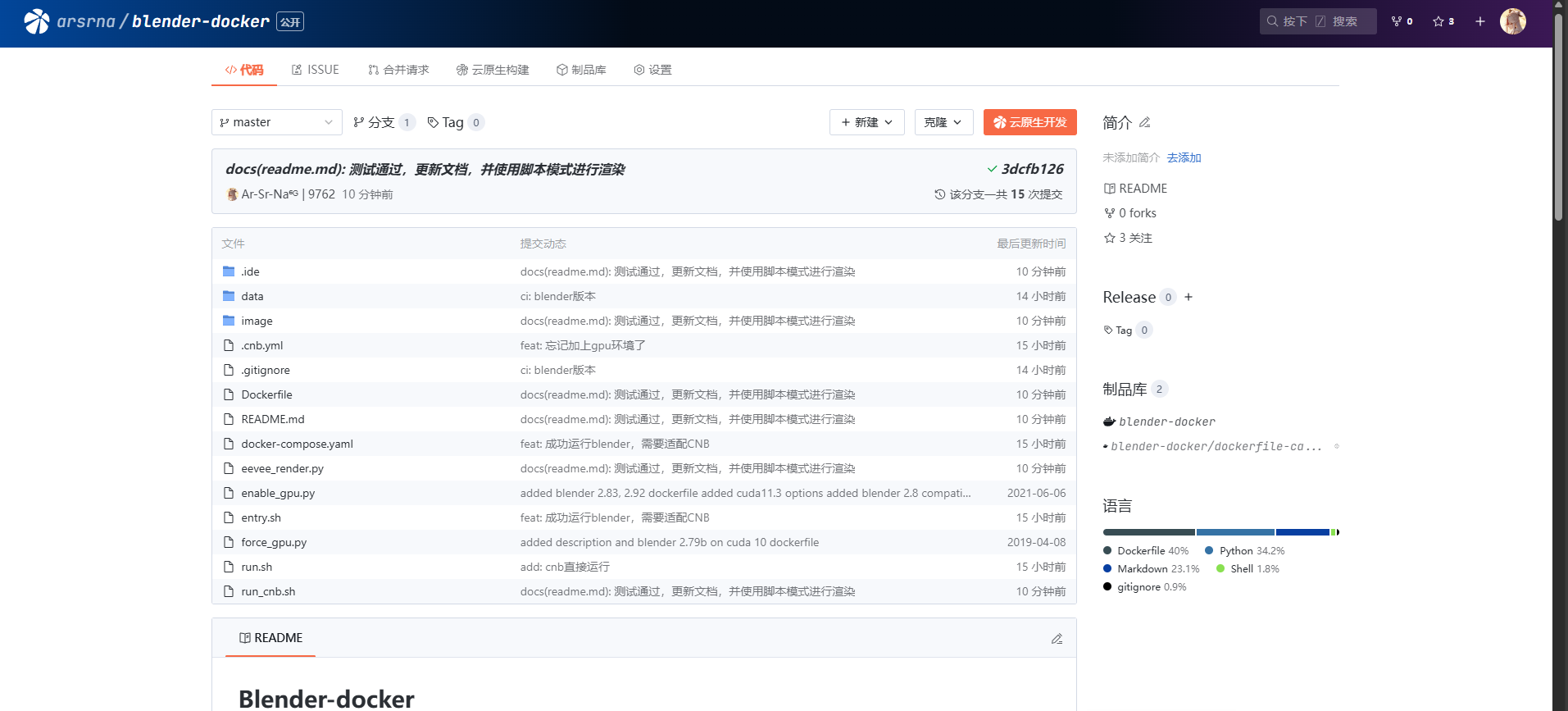Open the data folder
The image size is (1568, 711).
252,296
